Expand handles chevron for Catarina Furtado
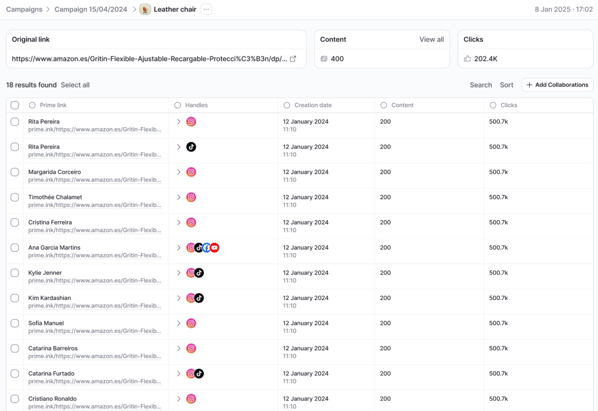The image size is (598, 411). pos(178,374)
